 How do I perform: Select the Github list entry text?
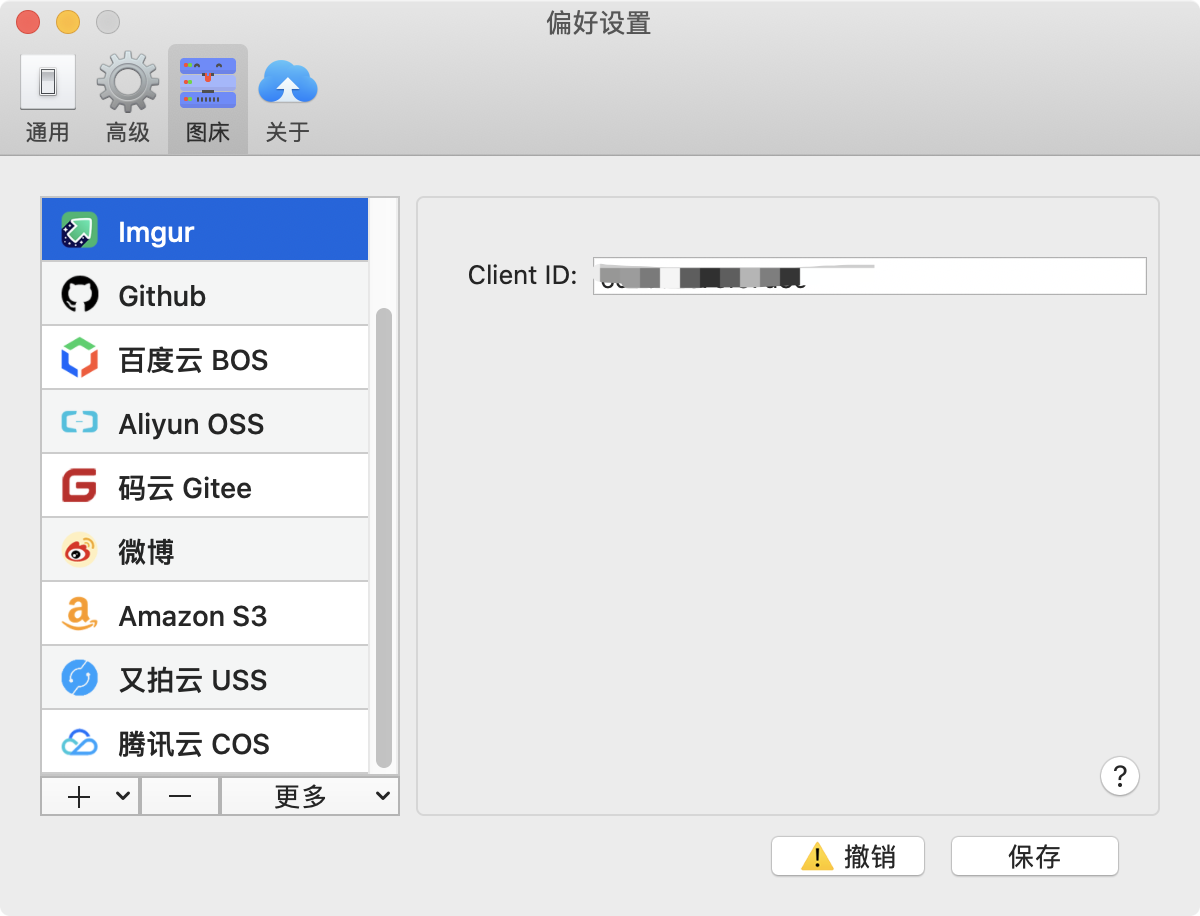(x=162, y=296)
